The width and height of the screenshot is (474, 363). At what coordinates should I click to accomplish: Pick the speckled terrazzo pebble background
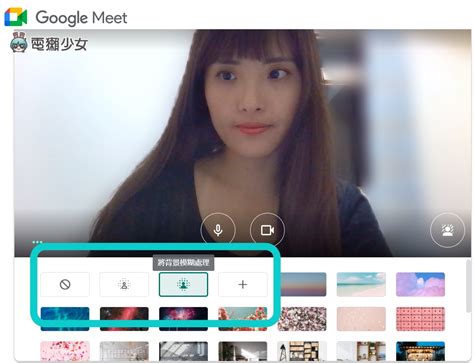[302, 319]
